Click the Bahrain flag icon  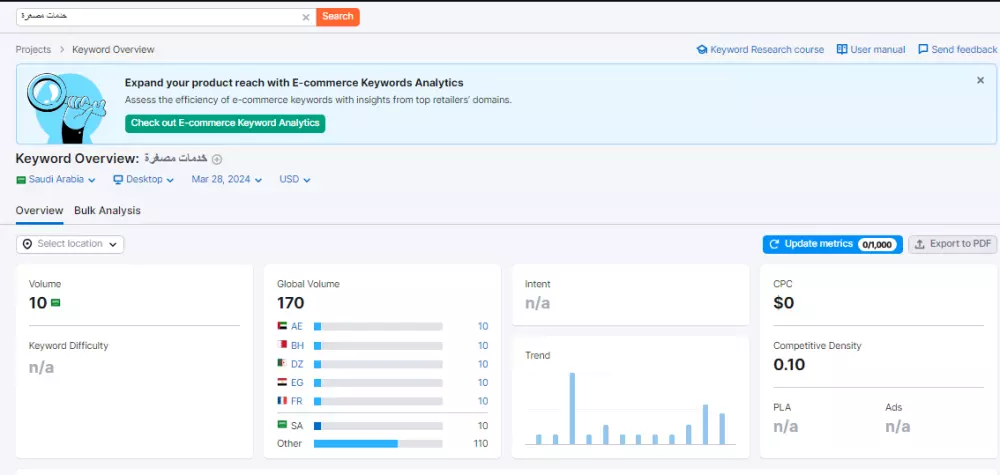[282, 344]
